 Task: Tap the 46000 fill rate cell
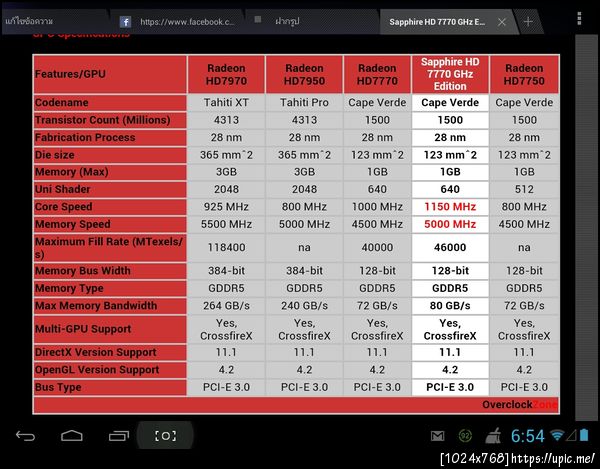[x=450, y=248]
